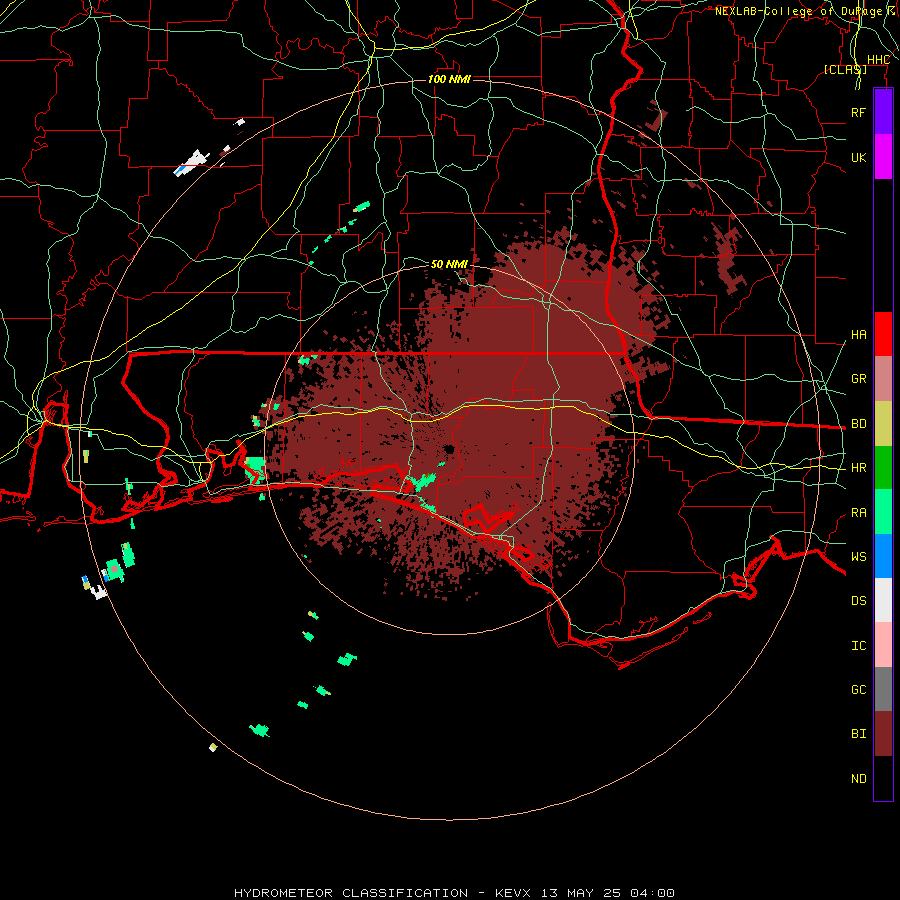Select the pink GR legend swatch
Image resolution: width=900 pixels, height=900 pixels.
point(883,379)
